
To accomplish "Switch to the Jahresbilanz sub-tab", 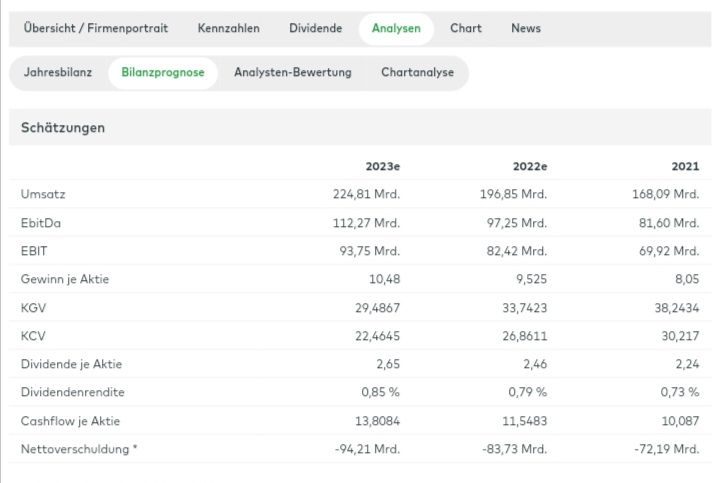I will [58, 73].
